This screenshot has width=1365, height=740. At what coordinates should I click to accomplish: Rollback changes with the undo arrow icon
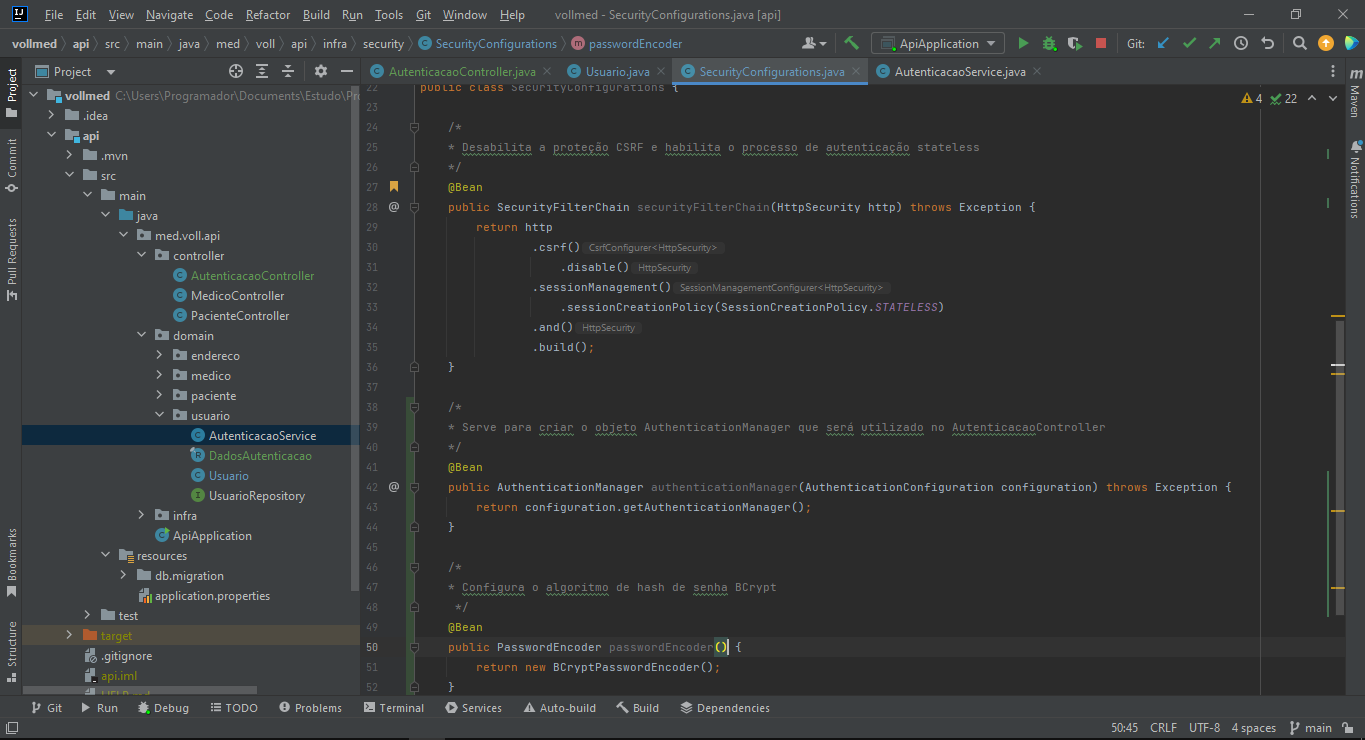pos(1268,44)
